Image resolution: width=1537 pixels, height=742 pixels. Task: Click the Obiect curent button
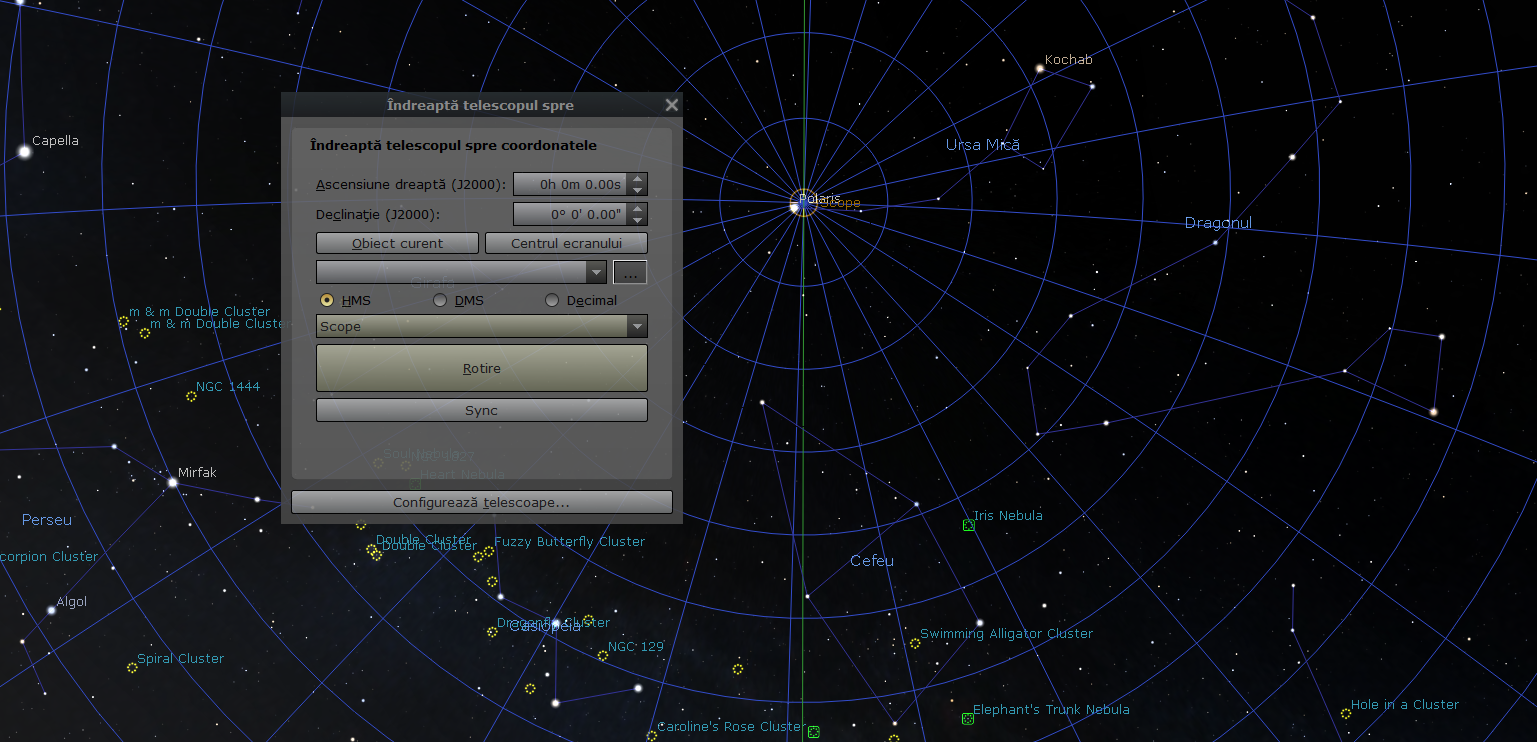[x=398, y=243]
